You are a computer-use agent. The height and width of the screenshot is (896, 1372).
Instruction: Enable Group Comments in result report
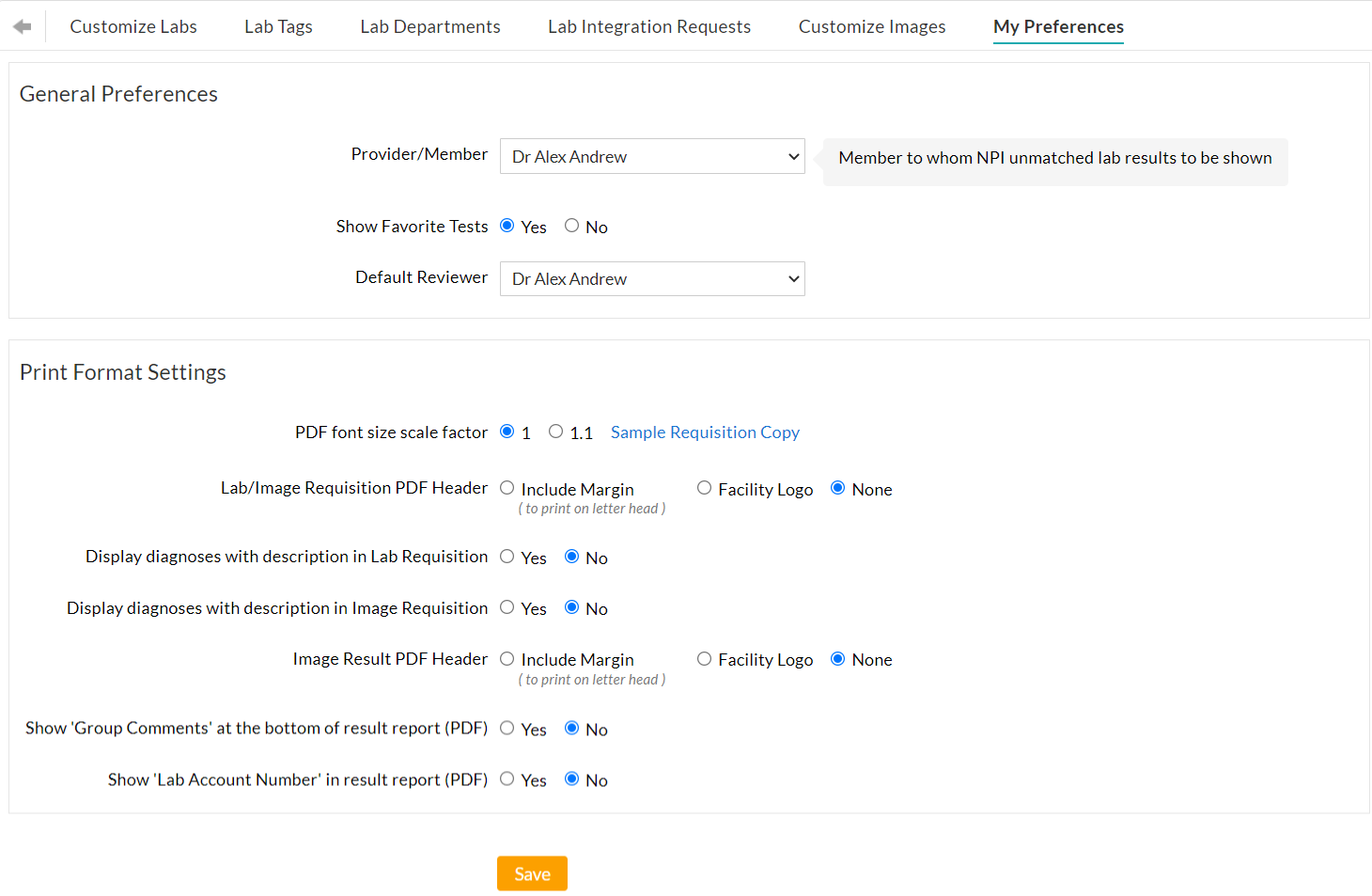click(507, 728)
